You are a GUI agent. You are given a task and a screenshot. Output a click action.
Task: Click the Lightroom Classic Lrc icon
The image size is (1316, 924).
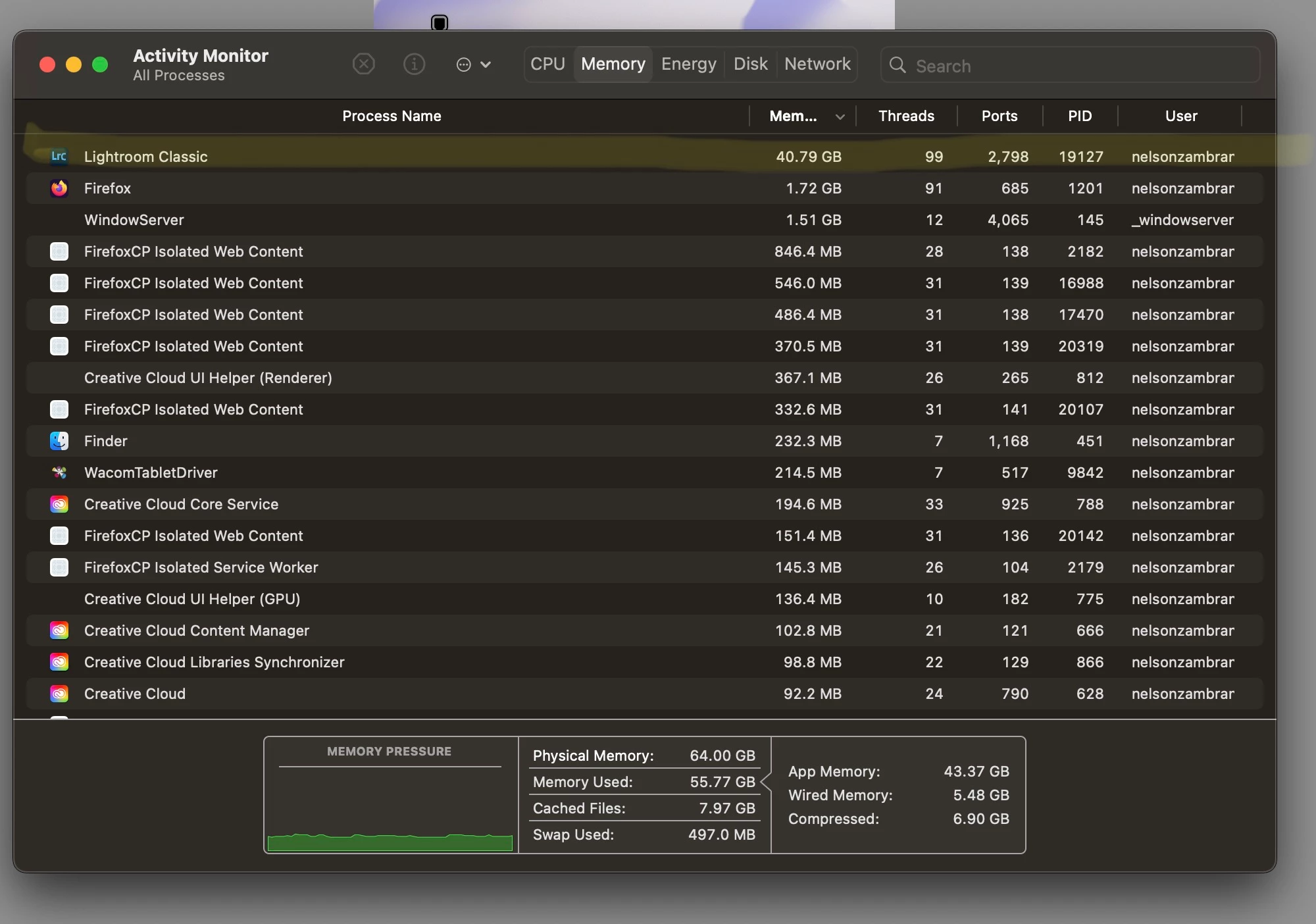click(59, 157)
